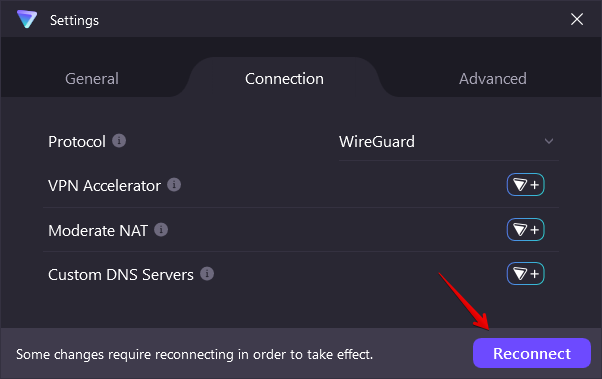Click the VPN Accelerator Plus upgrade badge
This screenshot has height=379, width=602.
tap(526, 185)
